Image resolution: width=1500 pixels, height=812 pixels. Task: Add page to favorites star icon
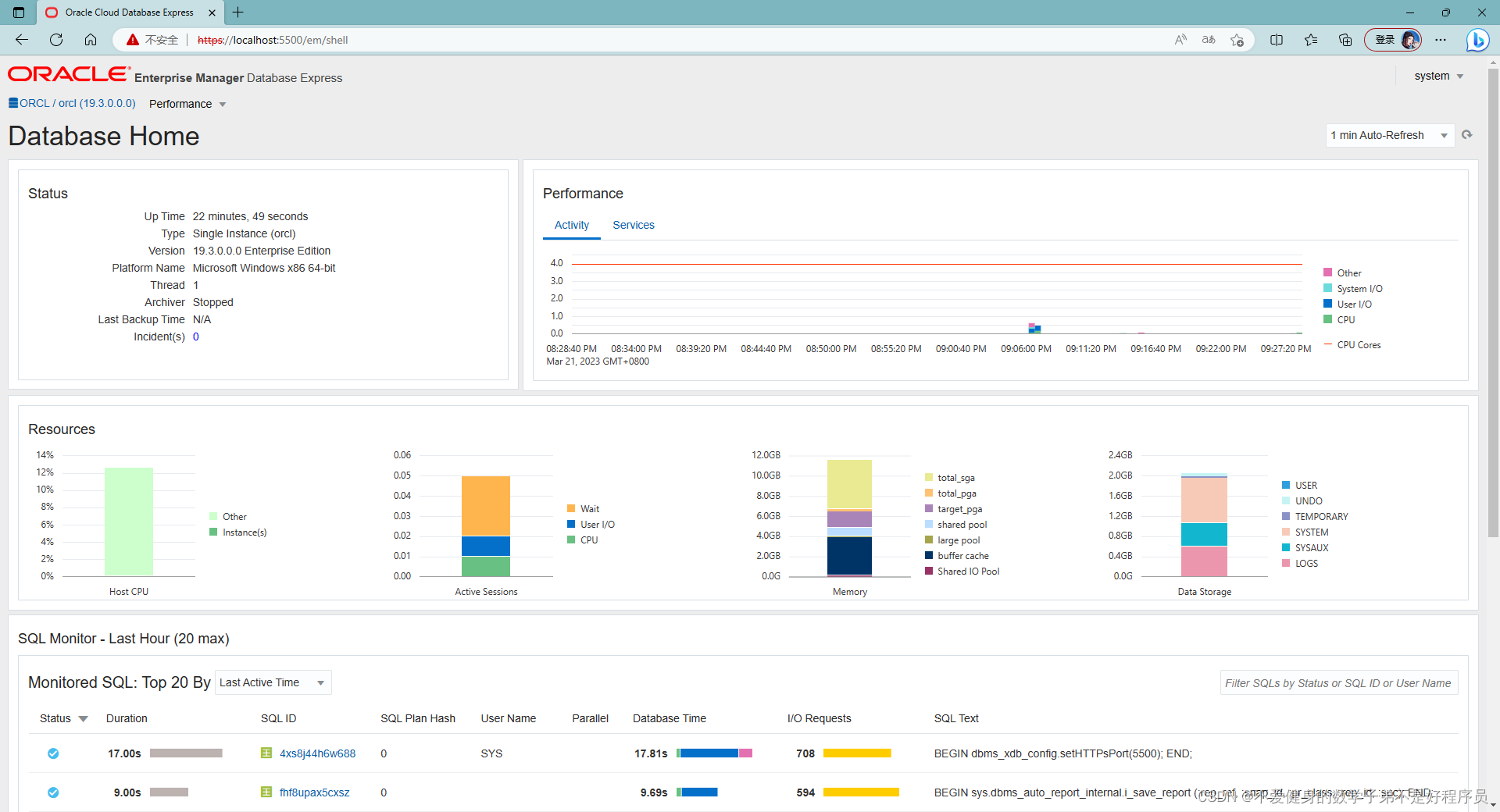coord(1237,40)
